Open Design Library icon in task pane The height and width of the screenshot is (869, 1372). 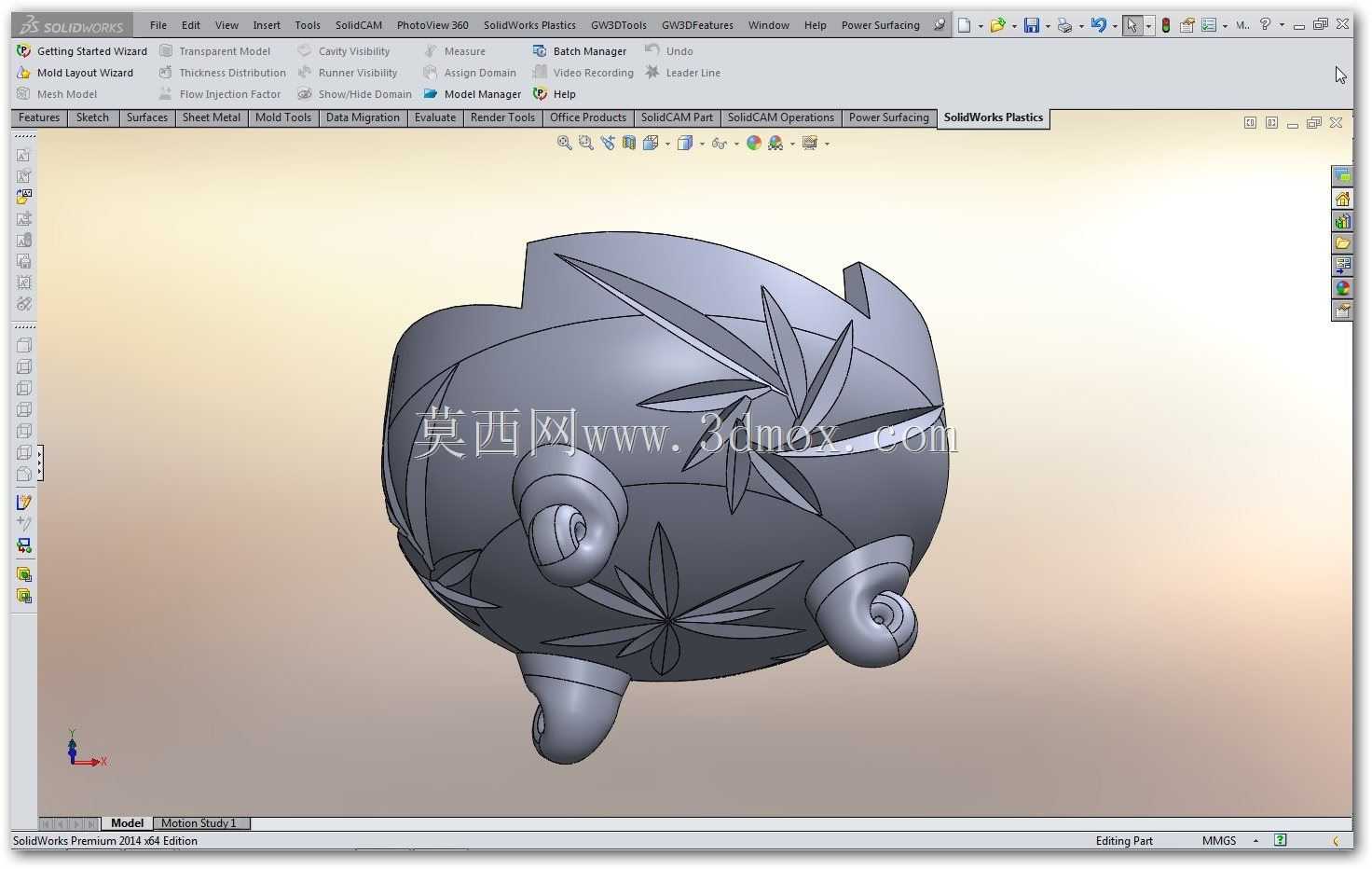(1342, 221)
